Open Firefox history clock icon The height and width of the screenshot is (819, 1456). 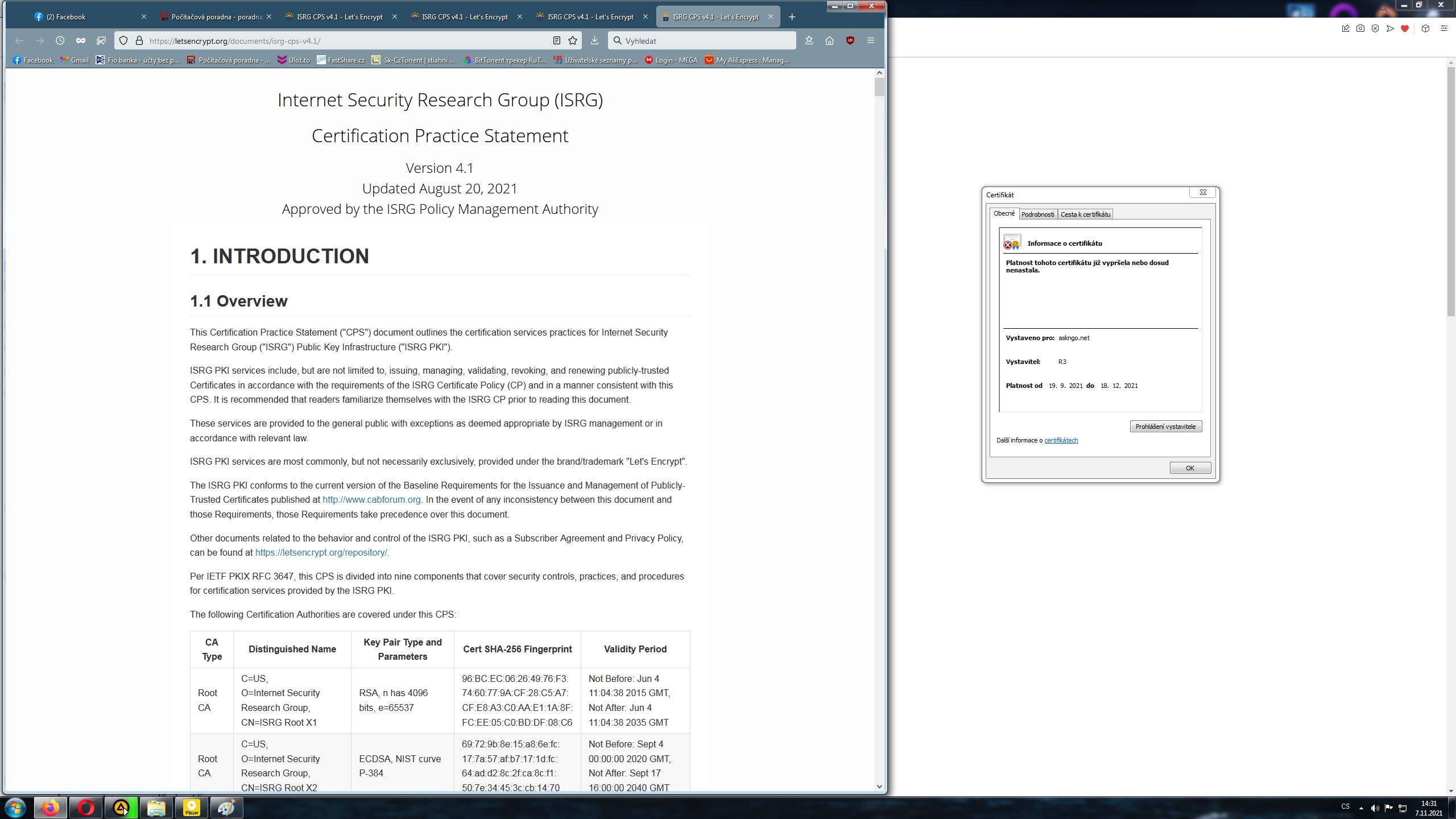(60, 40)
